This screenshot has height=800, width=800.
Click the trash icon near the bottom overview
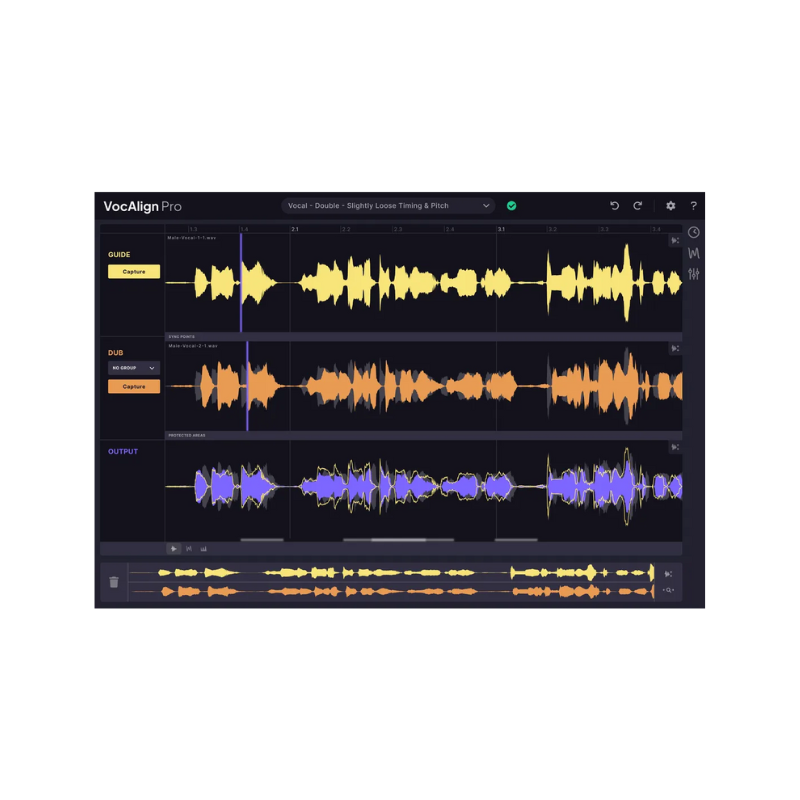[x=113, y=580]
